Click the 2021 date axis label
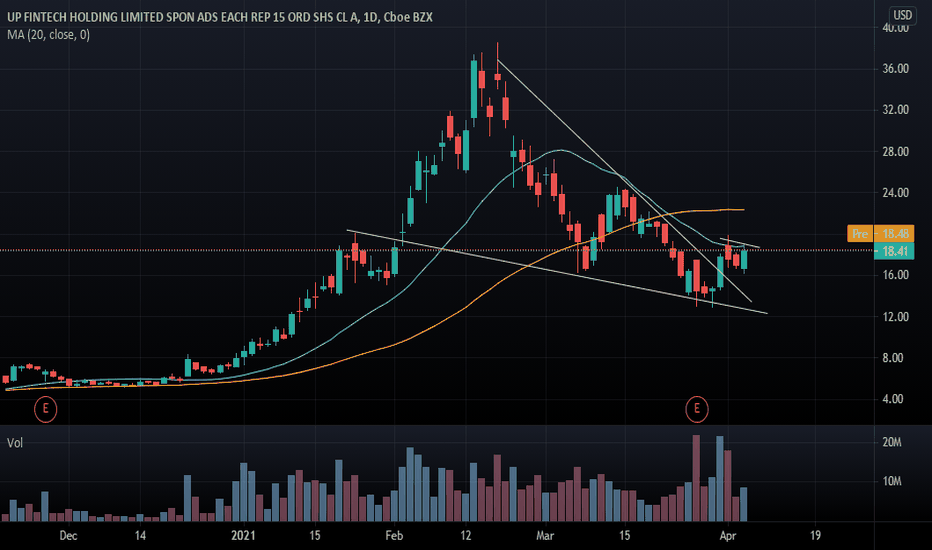This screenshot has width=932, height=550. point(243,536)
